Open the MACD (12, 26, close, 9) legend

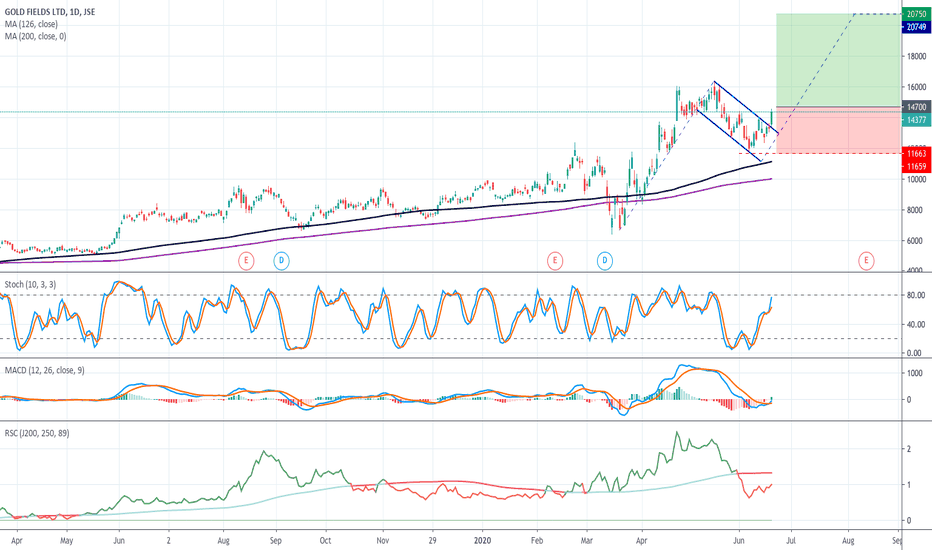pos(45,370)
